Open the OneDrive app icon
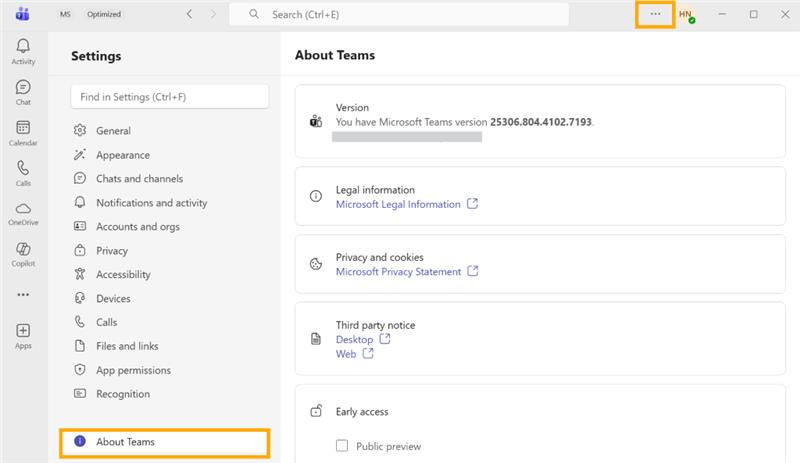Viewport: 800px width, 463px height. [x=23, y=212]
